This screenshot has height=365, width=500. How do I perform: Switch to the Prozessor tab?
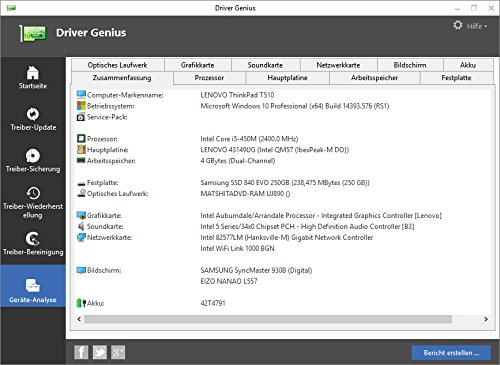[209, 78]
